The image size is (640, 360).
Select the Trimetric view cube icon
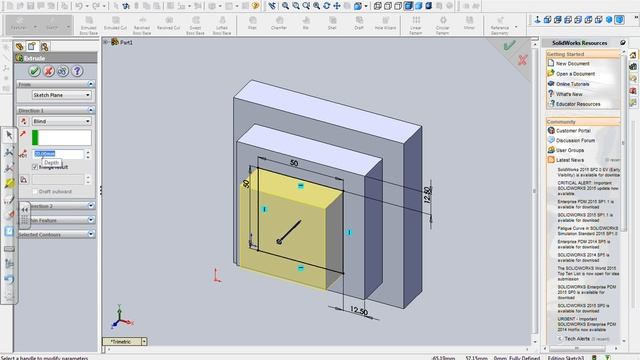[x=619, y=20]
